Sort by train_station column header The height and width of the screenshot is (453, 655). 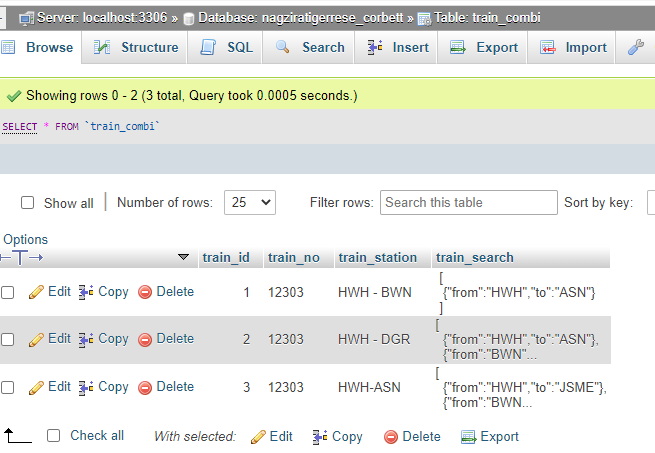pos(377,257)
